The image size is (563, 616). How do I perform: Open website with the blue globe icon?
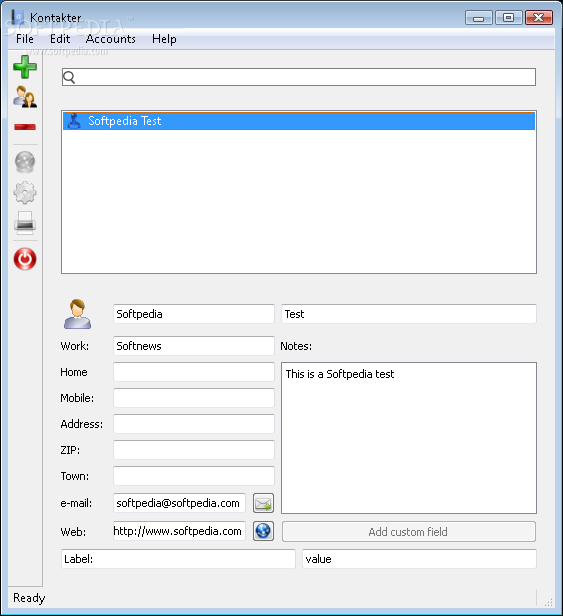click(x=263, y=531)
